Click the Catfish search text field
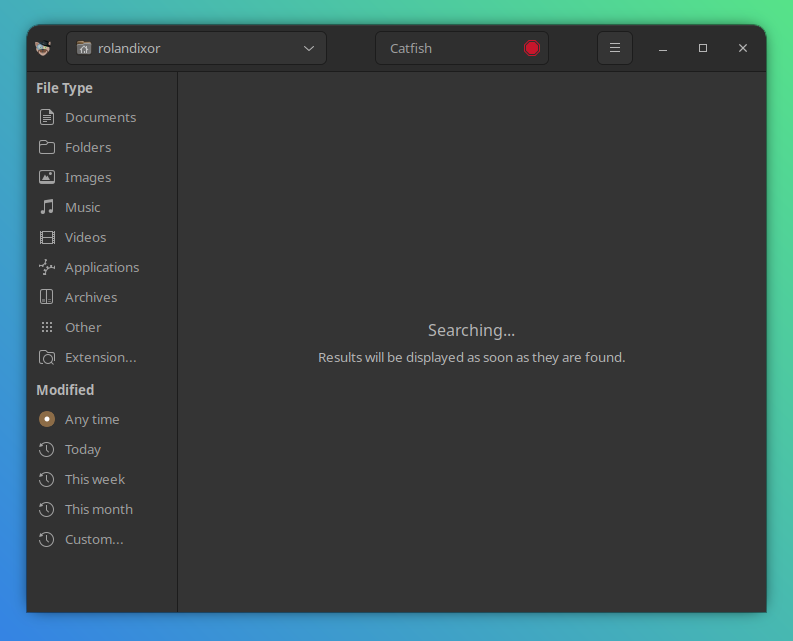Image resolution: width=793 pixels, height=641 pixels. [x=448, y=48]
